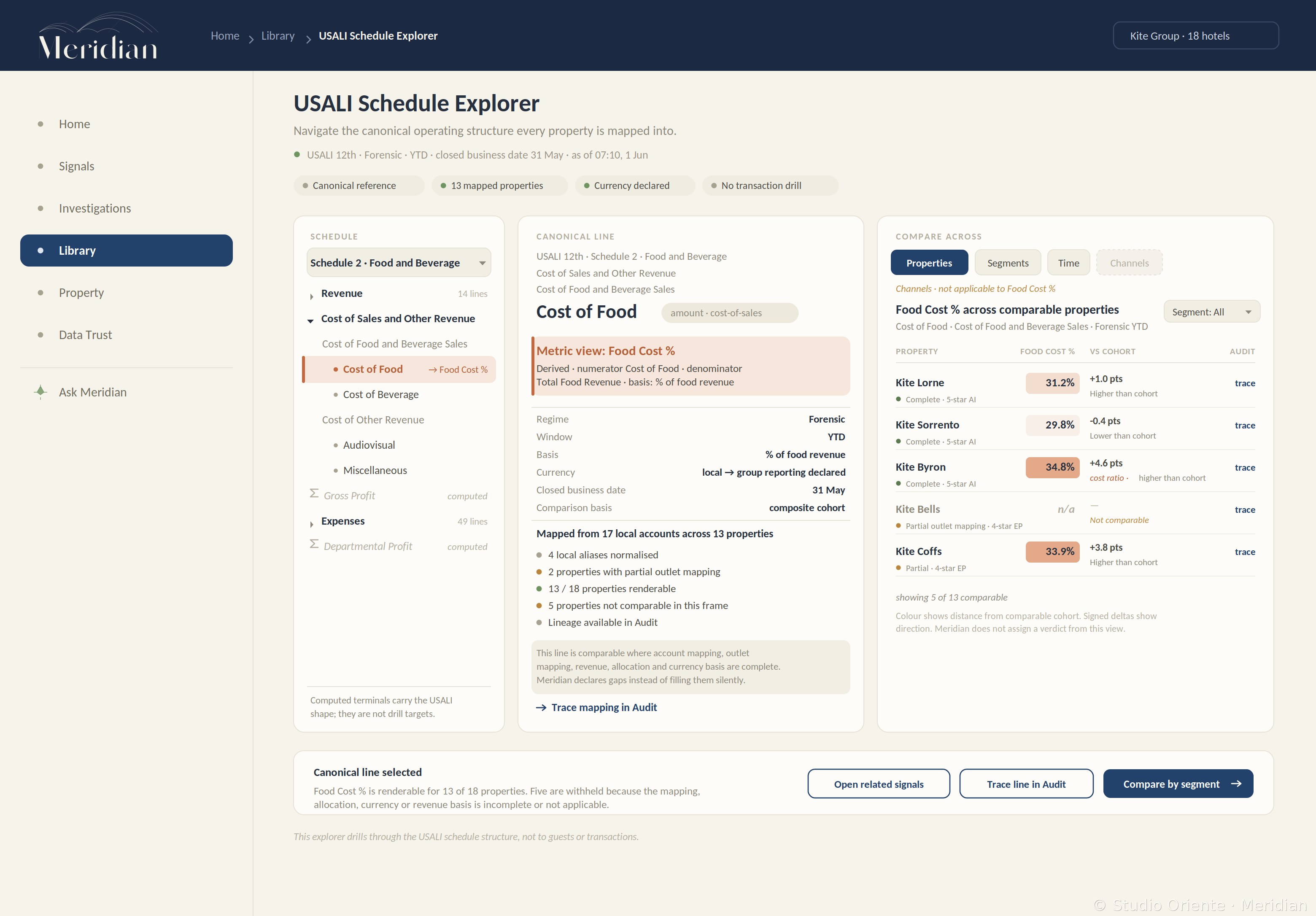
Task: Click the 13 mapped properties chip
Action: 499,186
